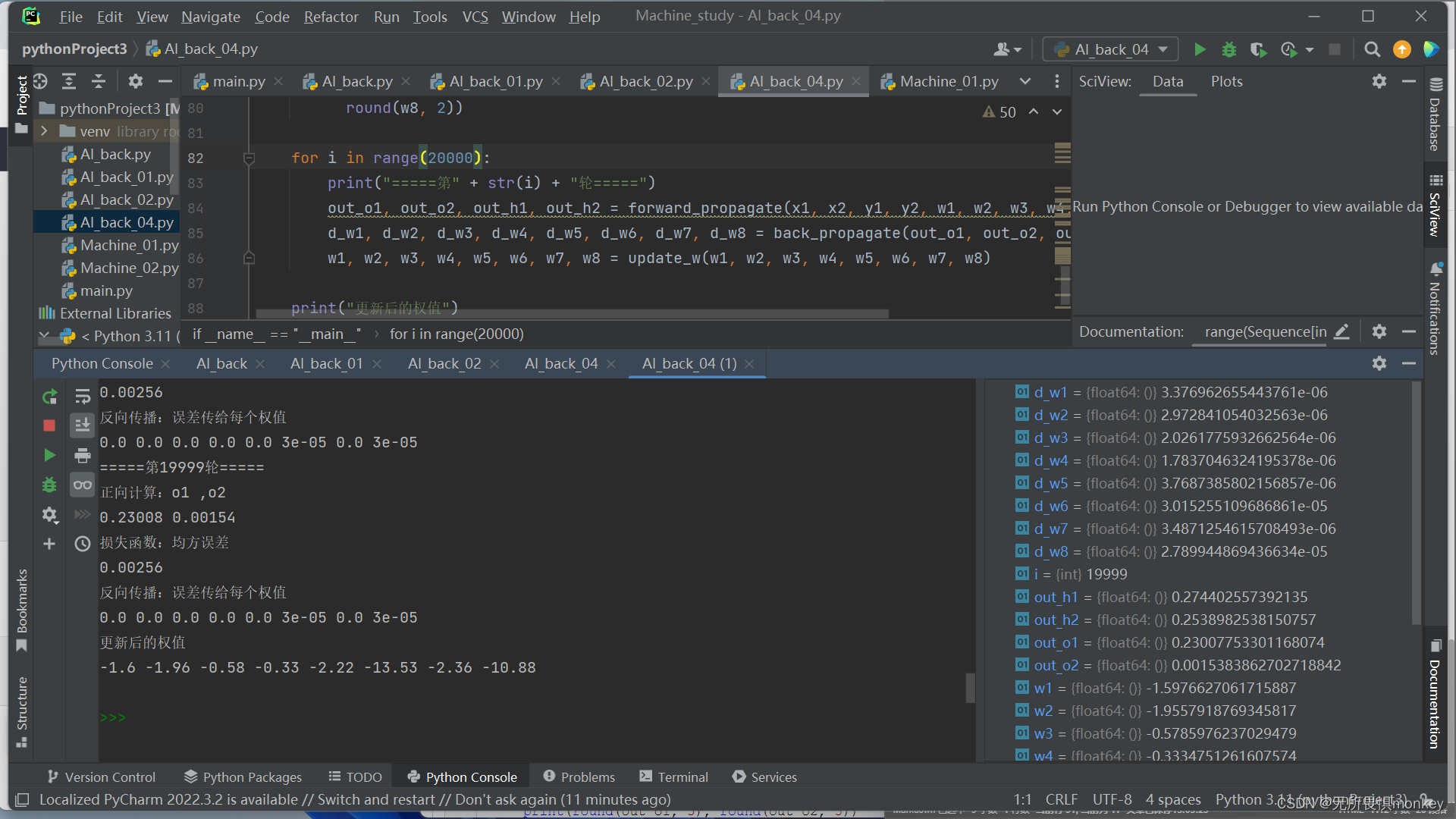Click the variables pane vertical scrollbar
Viewport: 1456px width, 819px height.
click(1415, 502)
